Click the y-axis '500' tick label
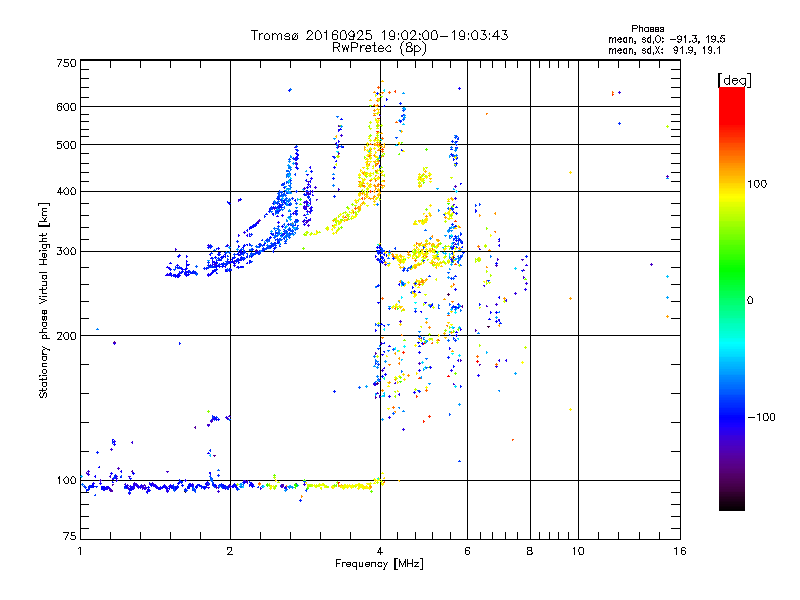Image resolution: width=800 pixels, height=600 pixels. pos(66,145)
